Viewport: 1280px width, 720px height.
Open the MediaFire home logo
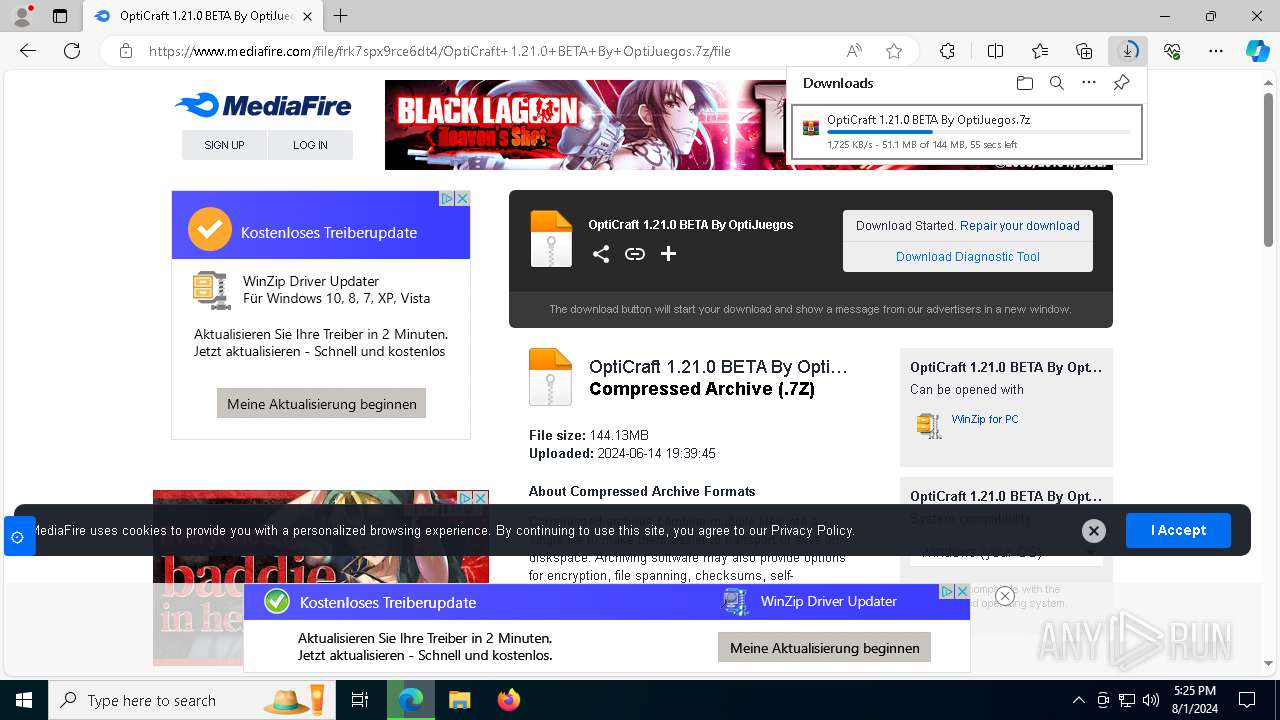pos(263,105)
